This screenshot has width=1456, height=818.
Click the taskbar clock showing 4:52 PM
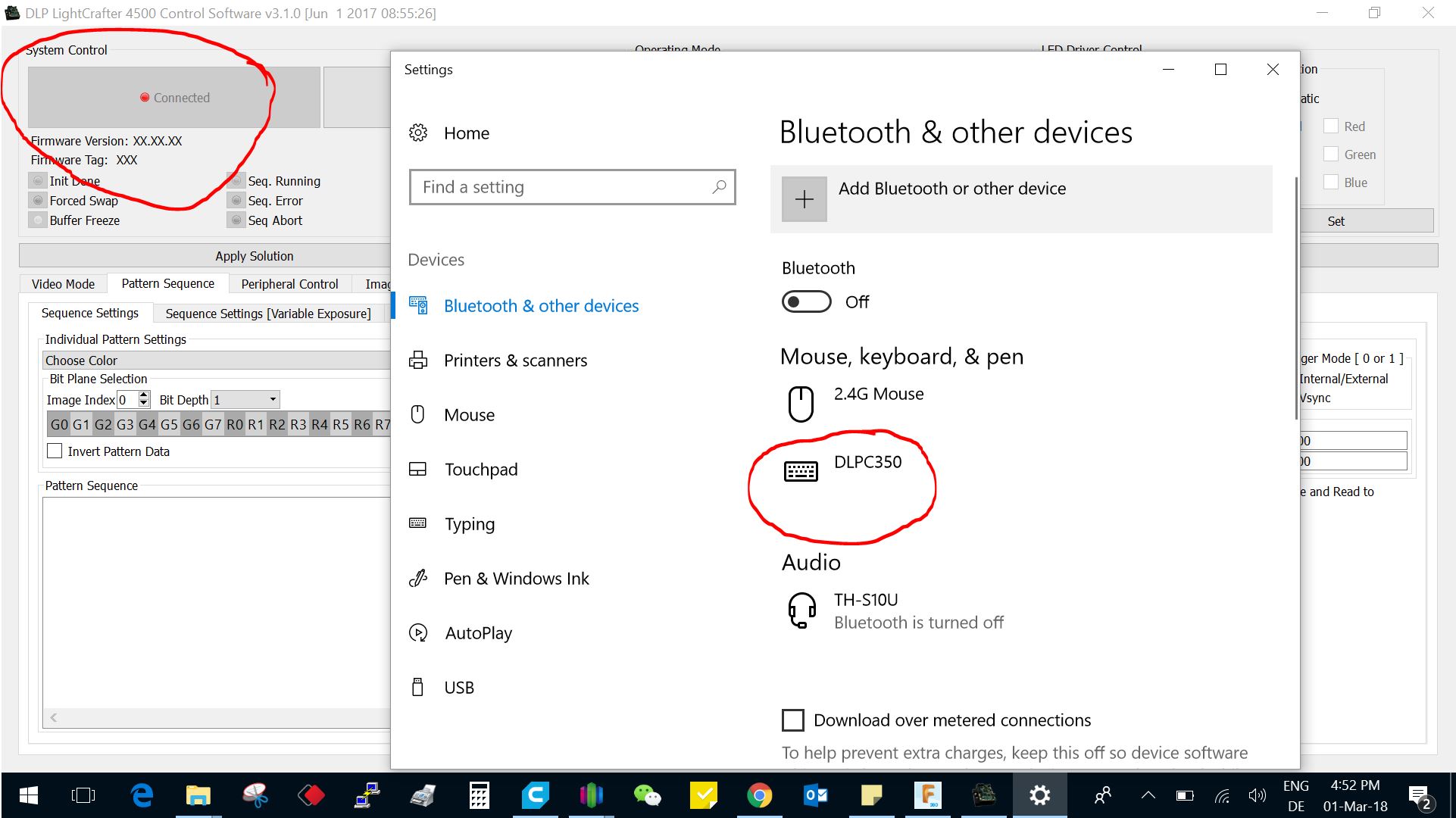pos(1355,795)
